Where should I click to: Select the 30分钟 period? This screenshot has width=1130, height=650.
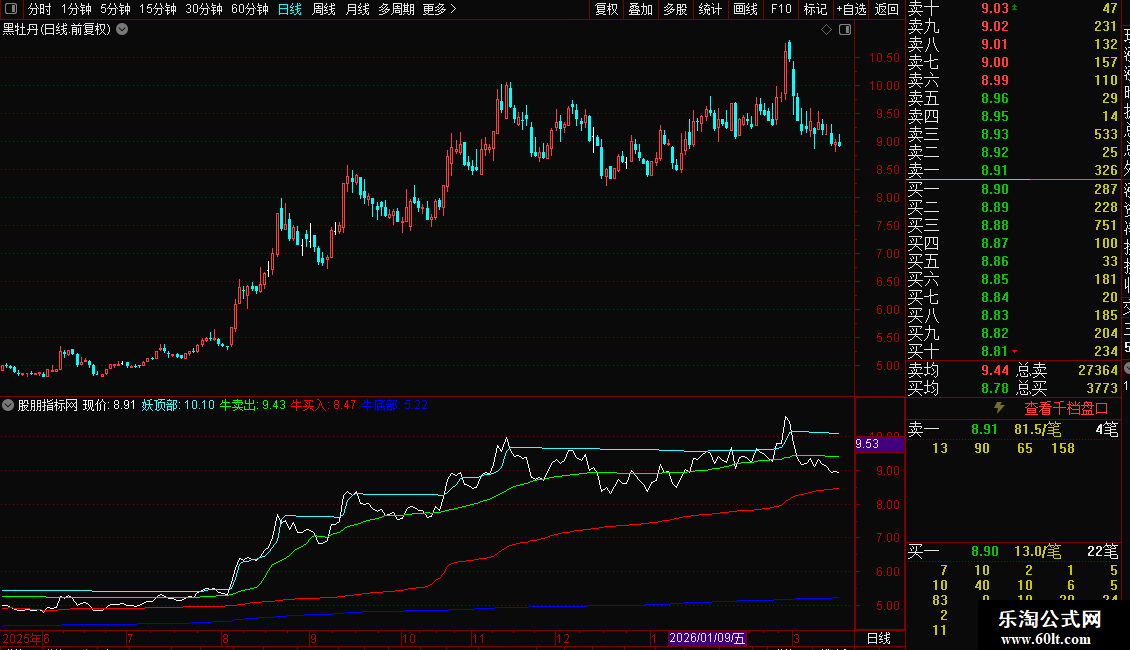[x=203, y=9]
